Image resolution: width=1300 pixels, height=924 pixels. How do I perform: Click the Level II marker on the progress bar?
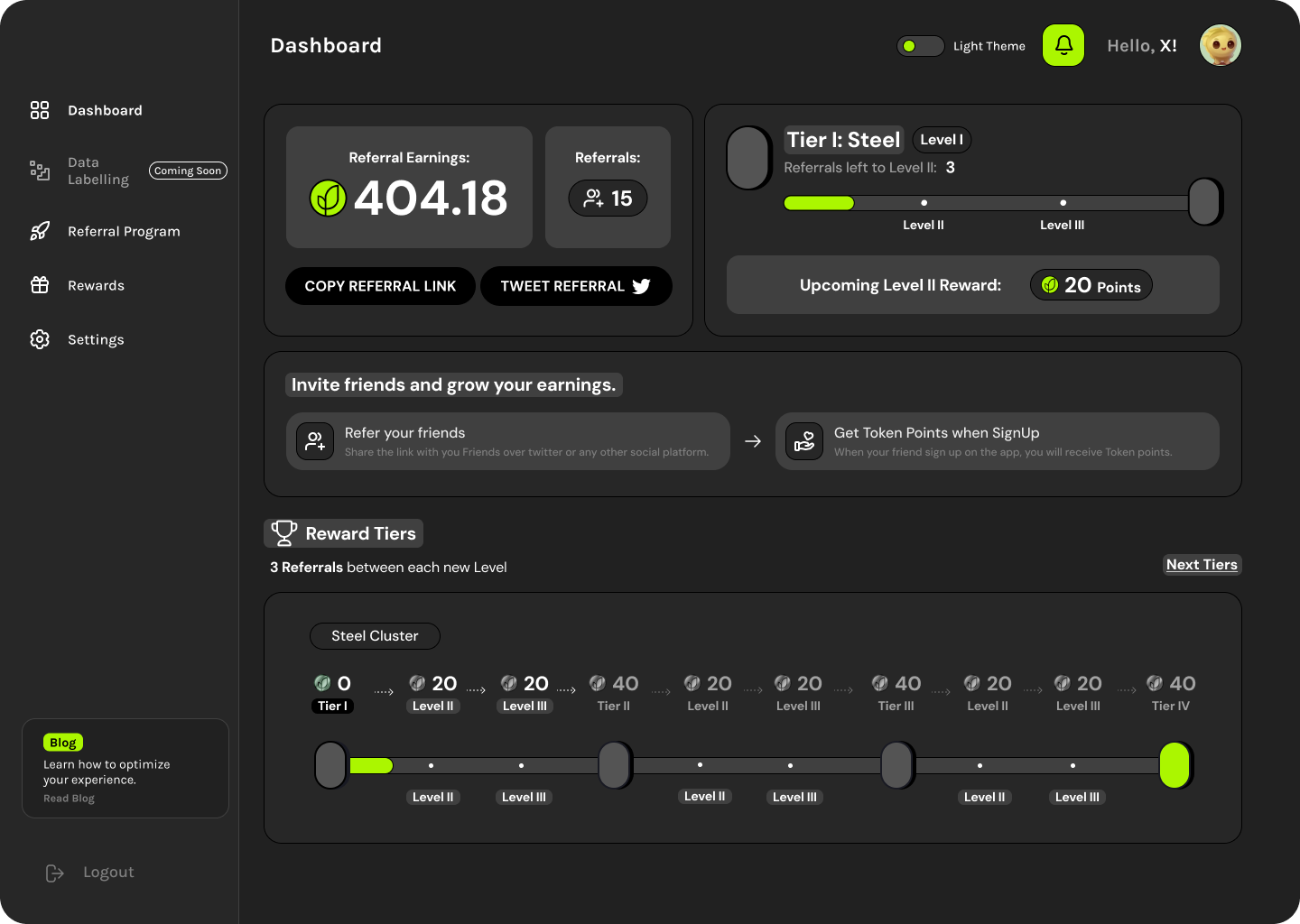pos(924,203)
